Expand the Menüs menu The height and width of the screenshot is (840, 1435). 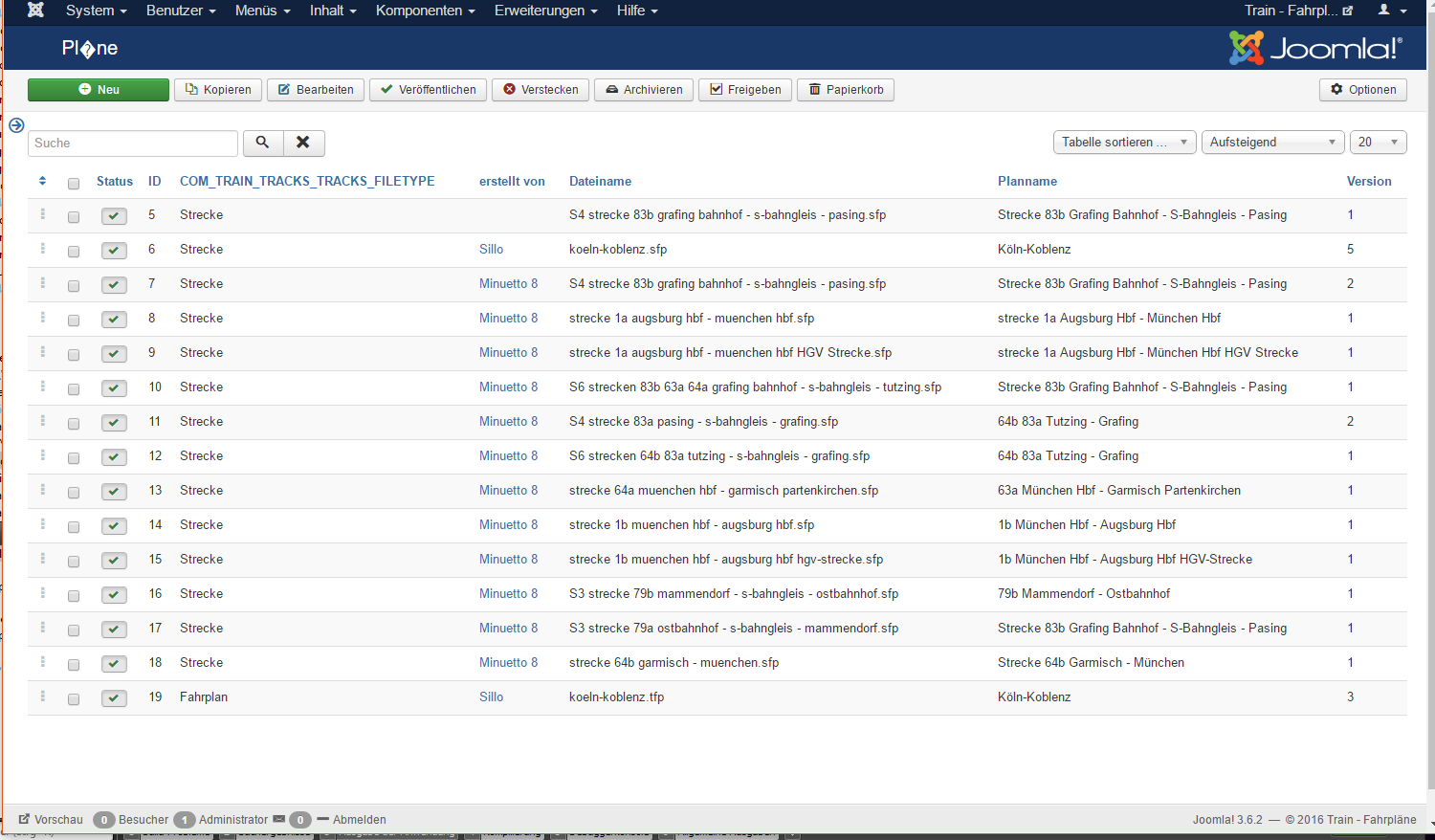coord(262,11)
